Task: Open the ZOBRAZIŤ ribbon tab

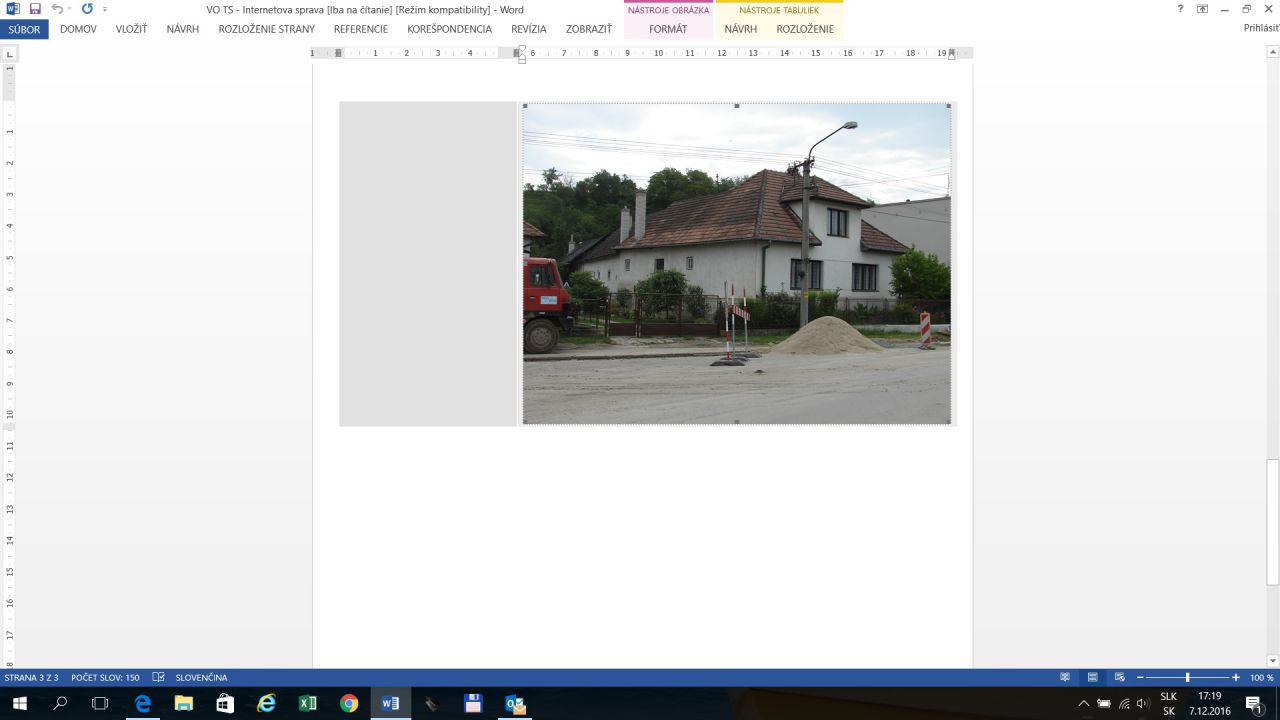Action: coord(589,29)
